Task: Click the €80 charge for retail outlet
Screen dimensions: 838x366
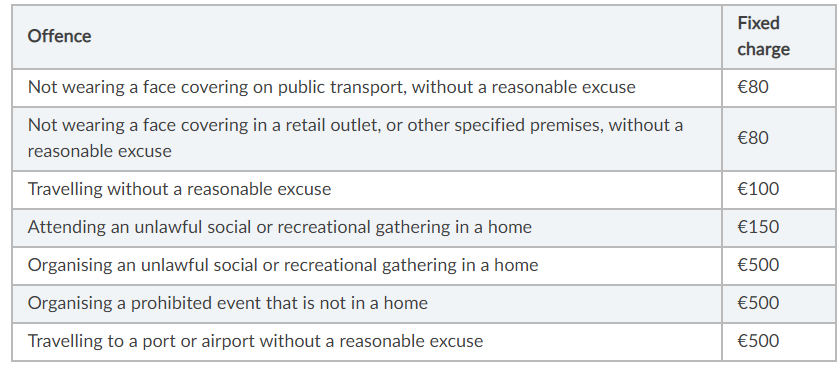Action: [x=752, y=138]
